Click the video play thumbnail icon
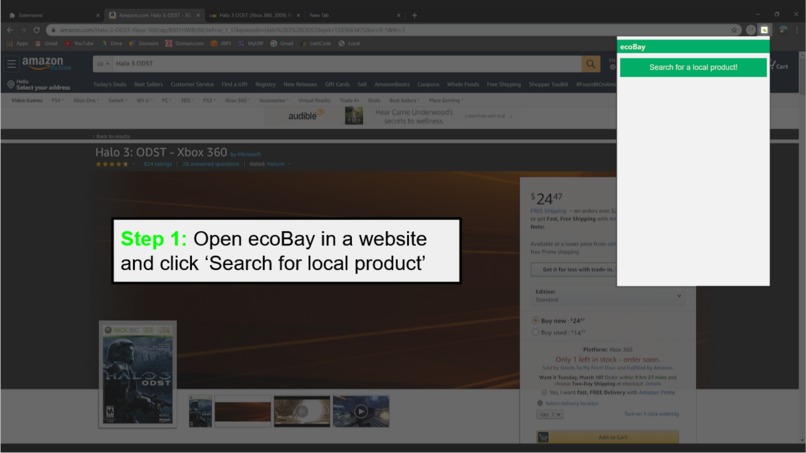This screenshot has width=806, height=453. point(361,411)
